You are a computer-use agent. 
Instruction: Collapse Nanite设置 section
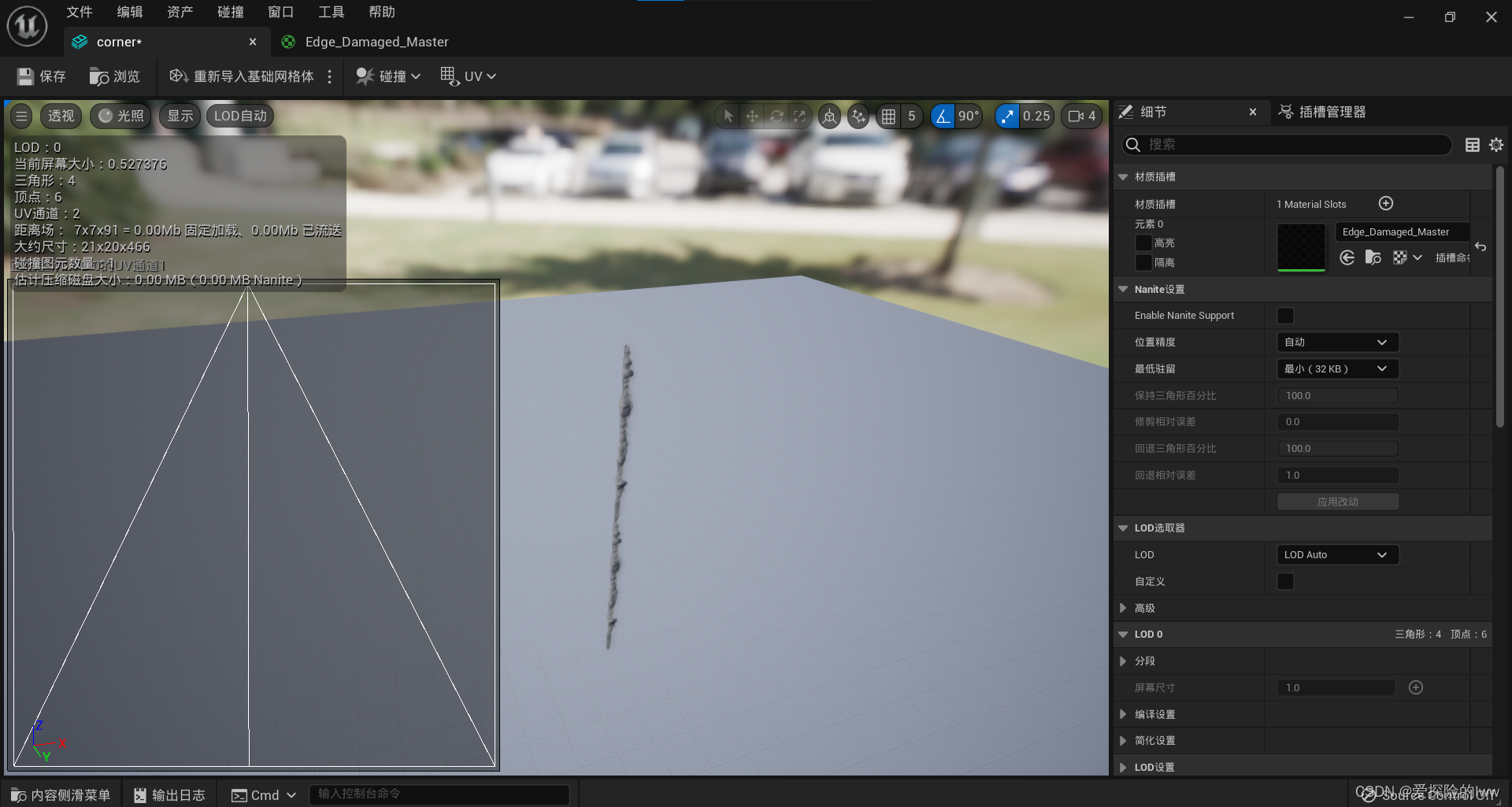[x=1123, y=290]
